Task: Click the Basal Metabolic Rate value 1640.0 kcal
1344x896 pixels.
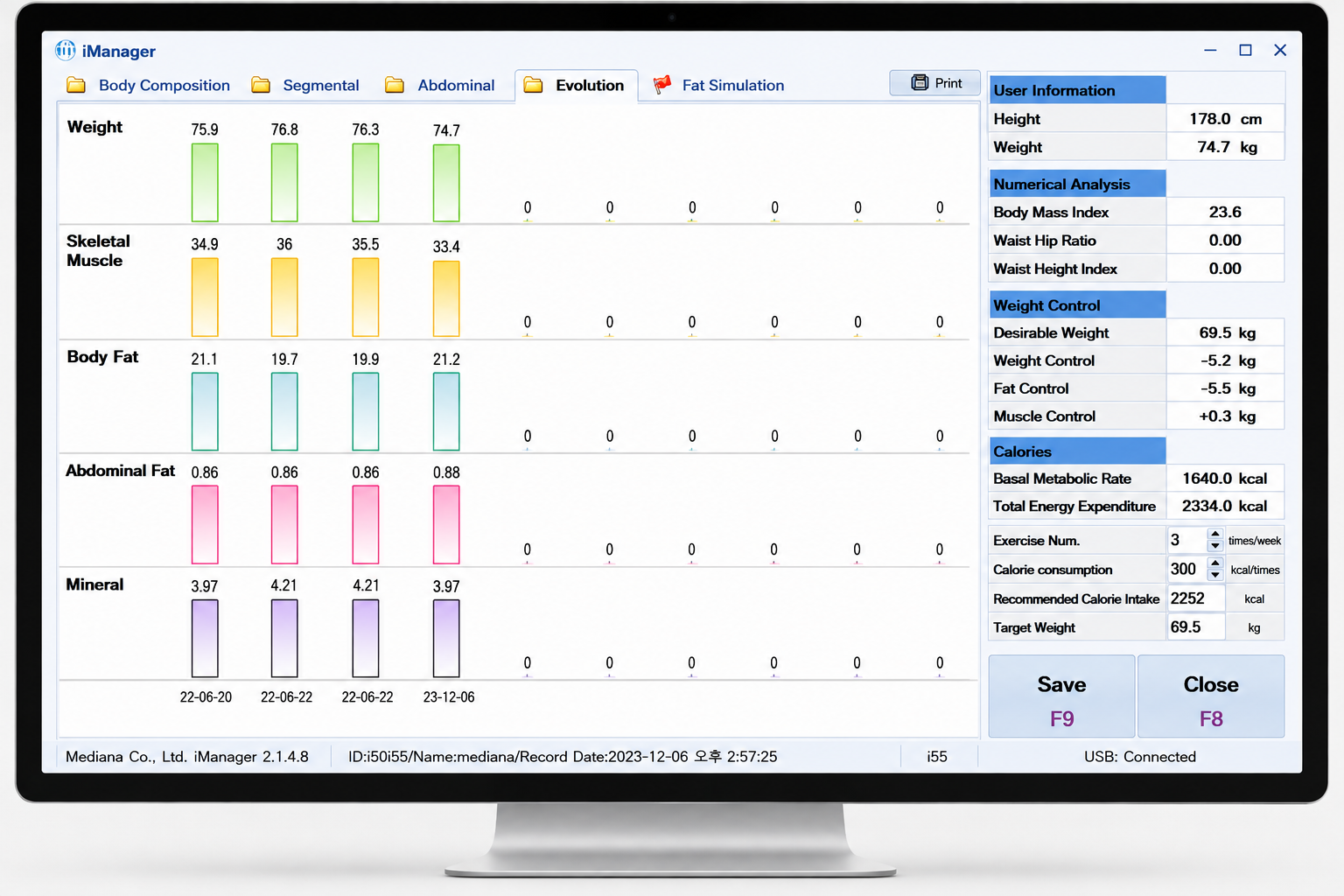Action: (x=1225, y=479)
